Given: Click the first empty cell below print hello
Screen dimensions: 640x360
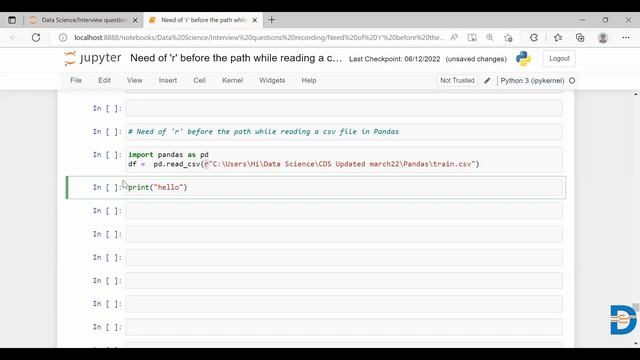Looking at the screenshot, I should click(344, 211).
